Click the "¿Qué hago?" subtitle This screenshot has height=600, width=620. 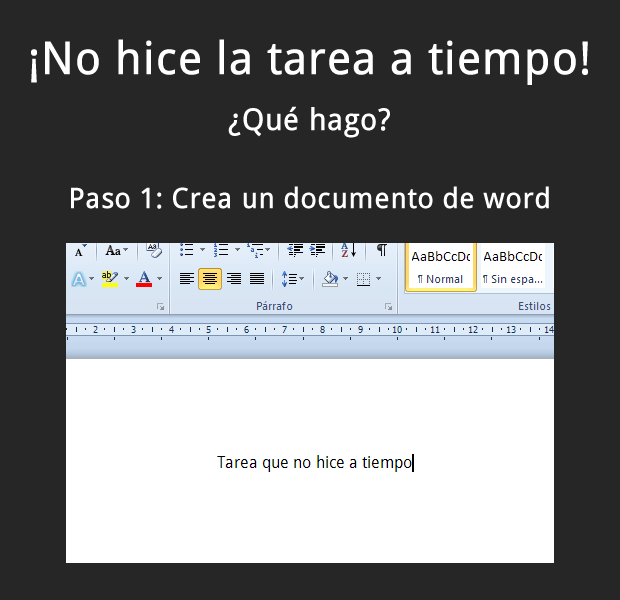click(309, 120)
